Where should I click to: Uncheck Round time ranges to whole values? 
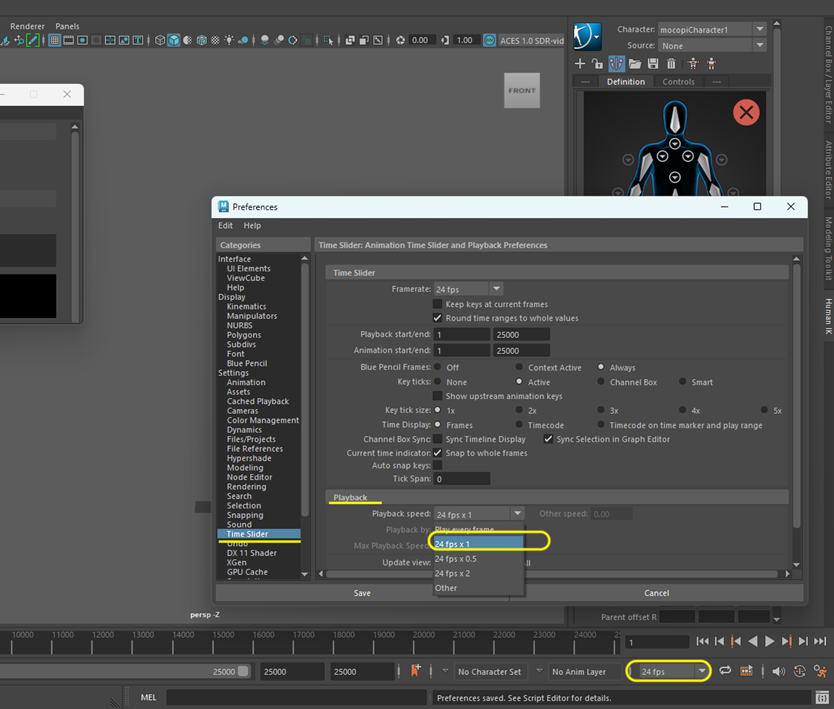[438, 318]
